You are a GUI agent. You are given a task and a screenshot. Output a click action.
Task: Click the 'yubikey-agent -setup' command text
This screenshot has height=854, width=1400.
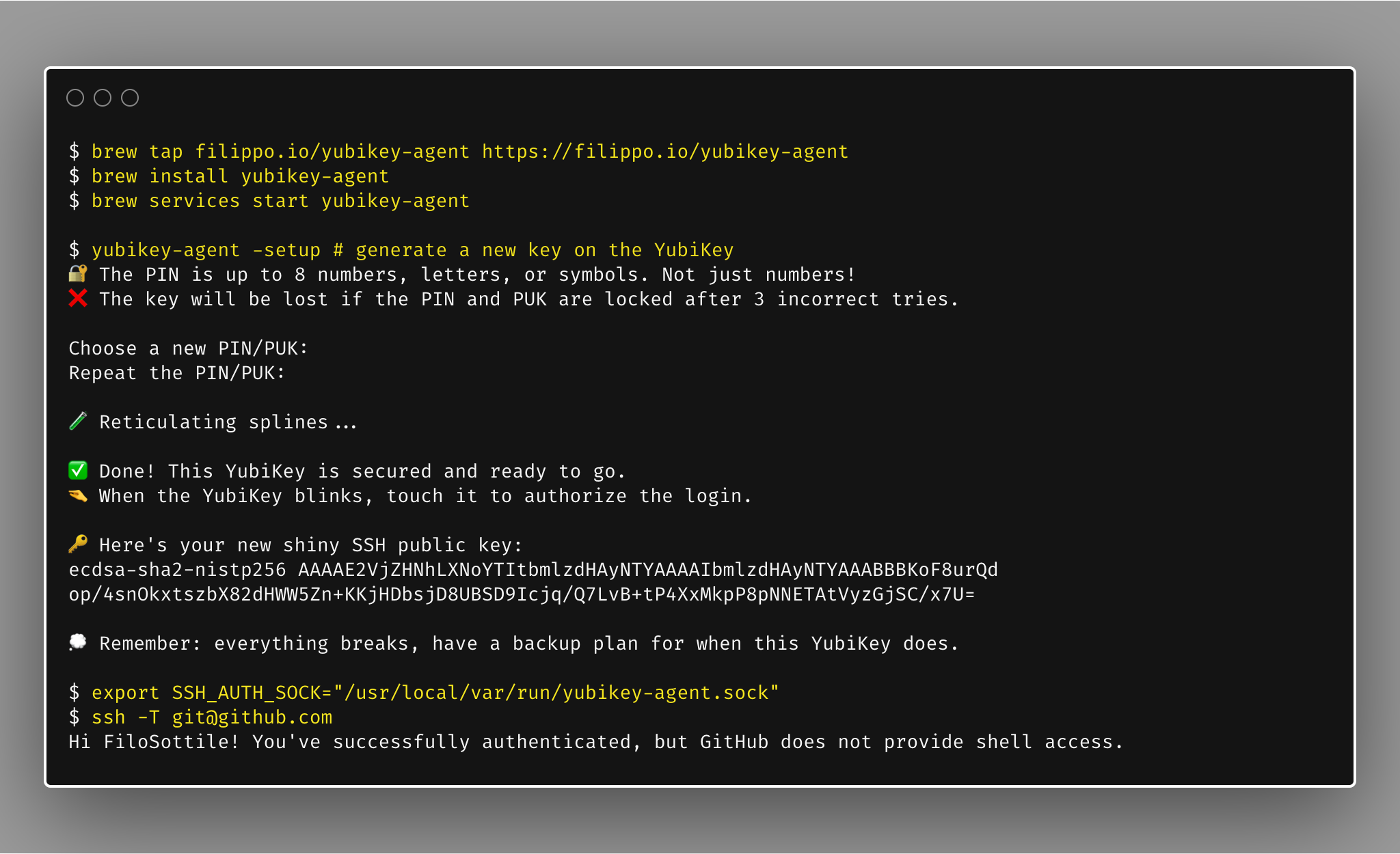(205, 250)
